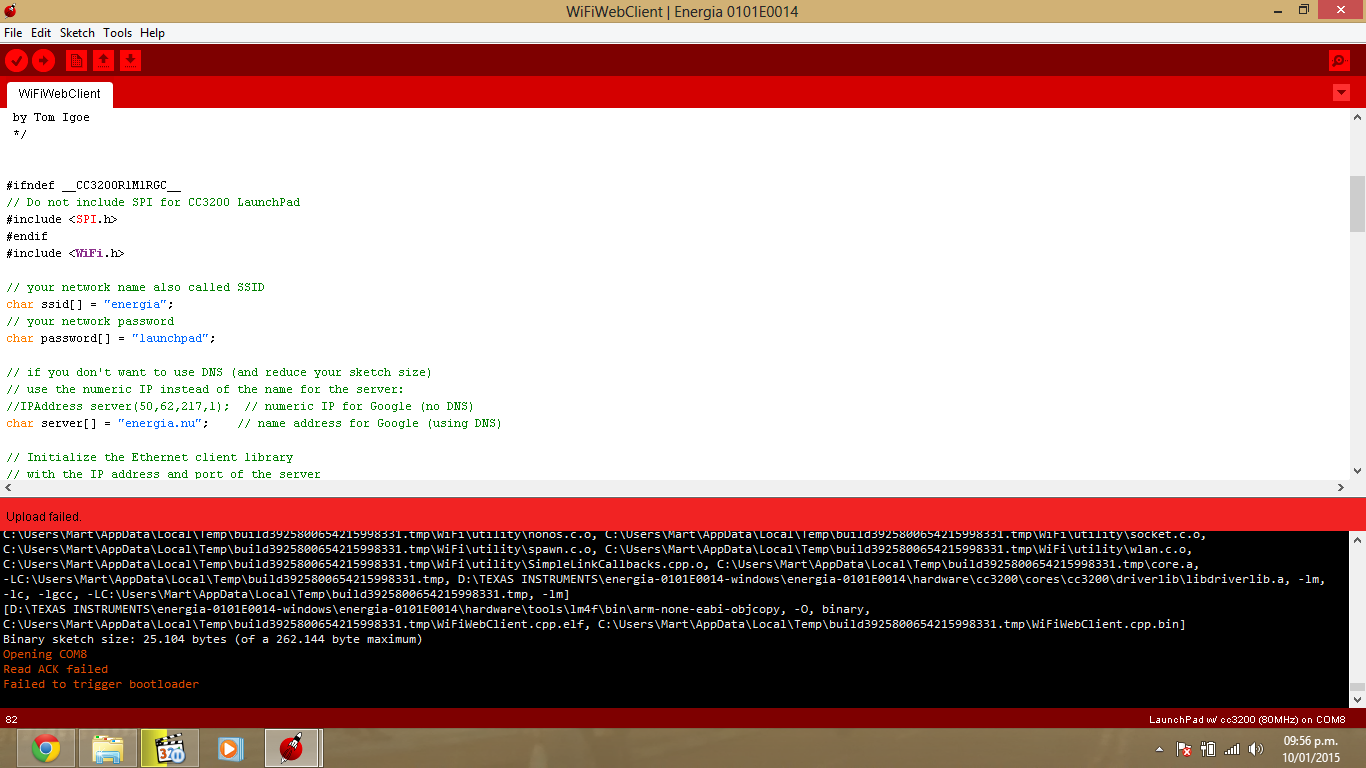Save the sketch with the down-arrow icon
Viewport: 1366px width, 768px height.
click(x=130, y=61)
